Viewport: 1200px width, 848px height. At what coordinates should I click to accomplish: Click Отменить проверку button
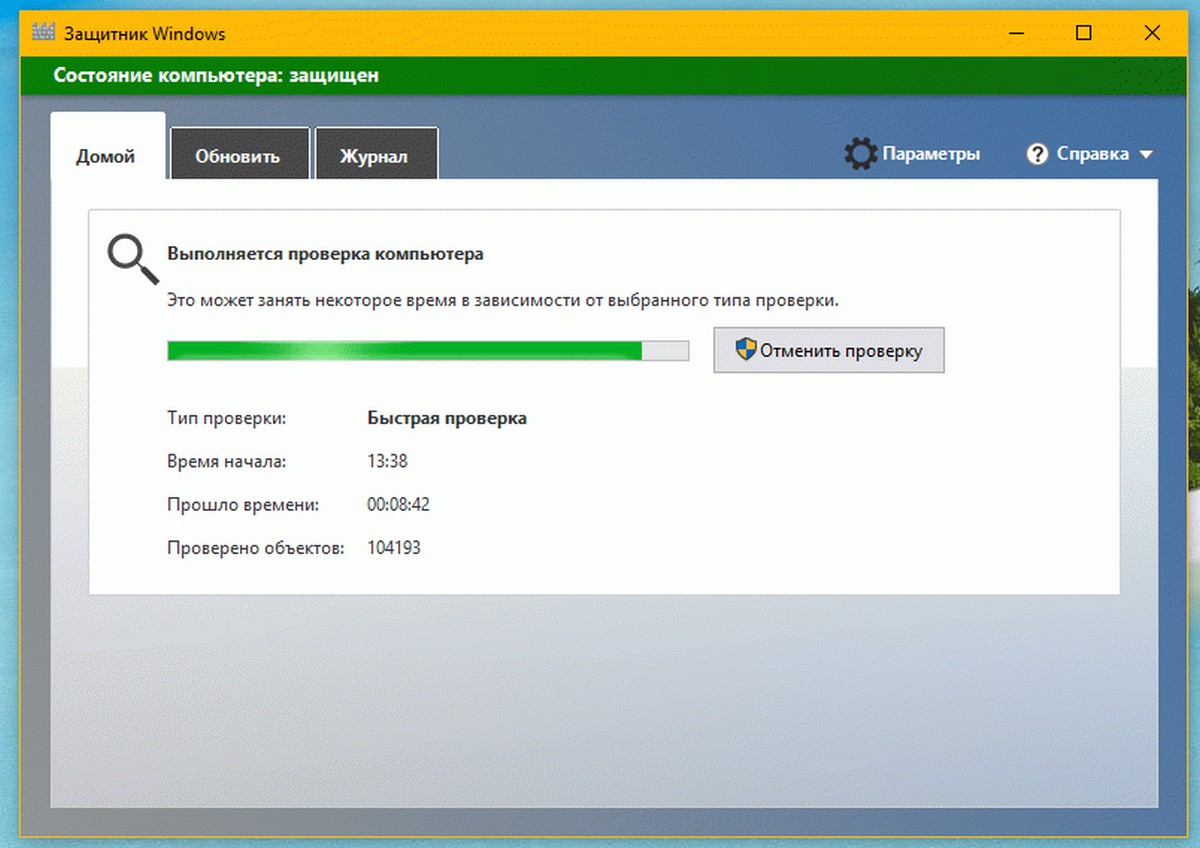(828, 350)
